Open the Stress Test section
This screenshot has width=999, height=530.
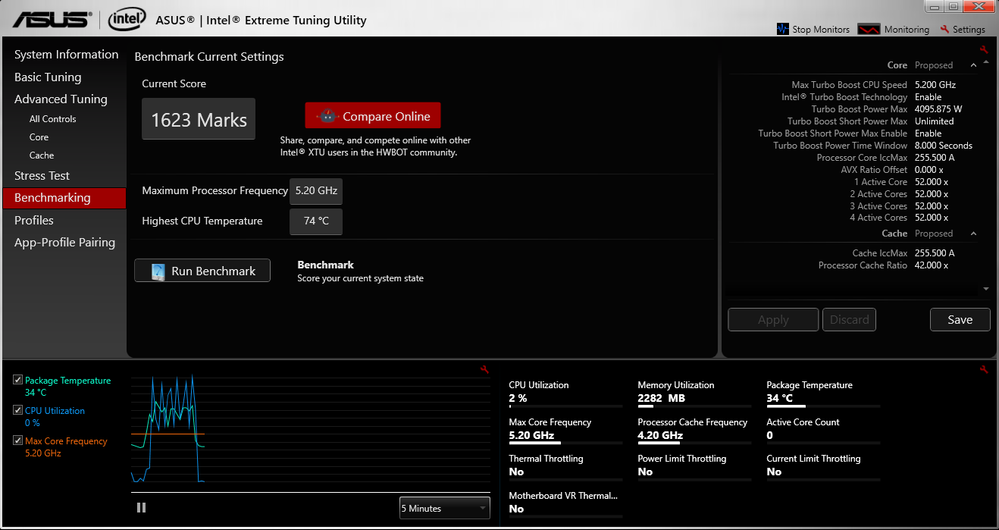coord(42,176)
